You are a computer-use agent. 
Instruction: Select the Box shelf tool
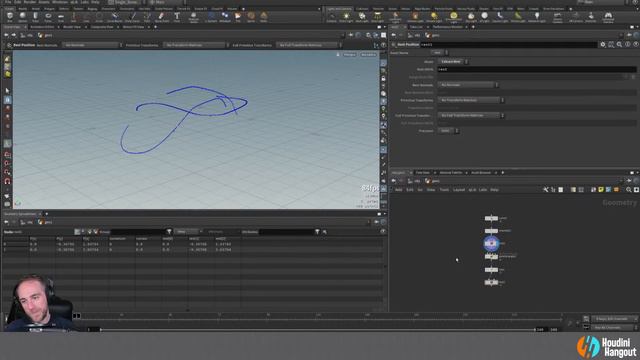pos(9,17)
